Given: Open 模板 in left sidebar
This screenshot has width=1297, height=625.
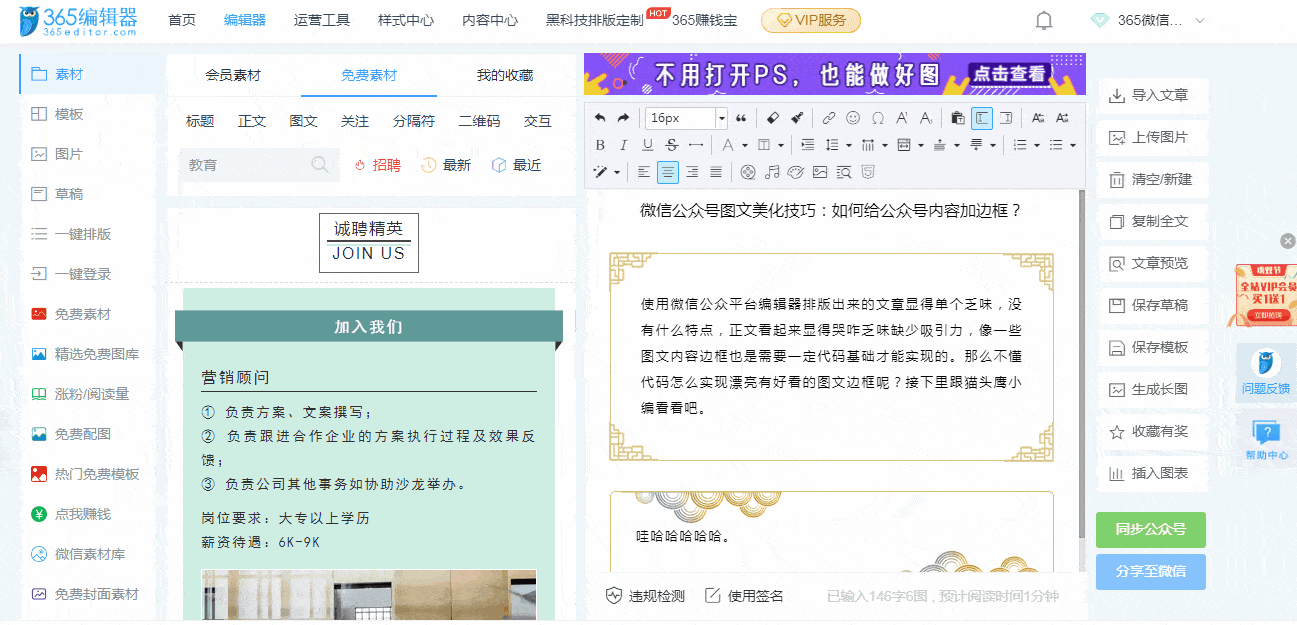Looking at the screenshot, I should click(x=70, y=114).
